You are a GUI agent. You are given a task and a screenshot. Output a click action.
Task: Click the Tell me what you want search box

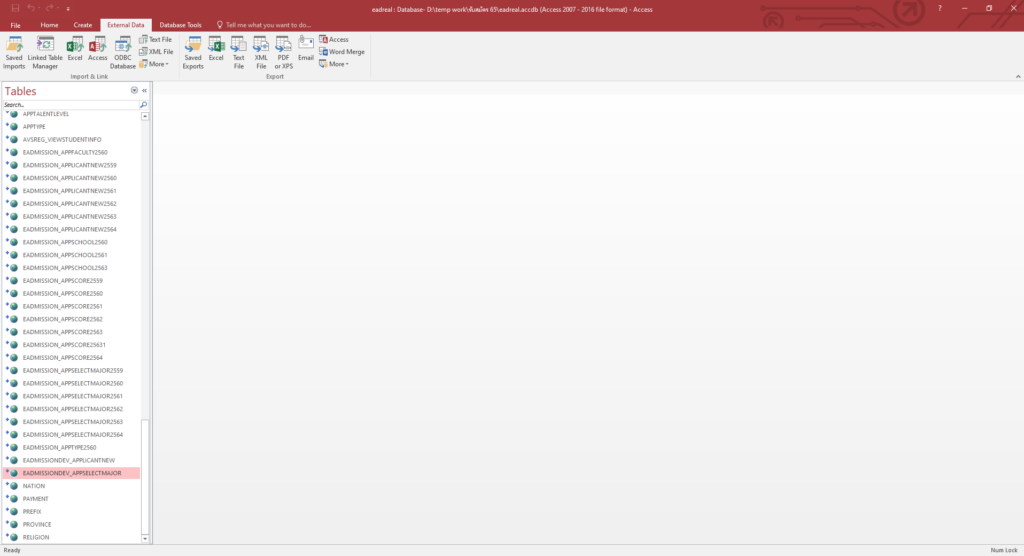coord(268,24)
